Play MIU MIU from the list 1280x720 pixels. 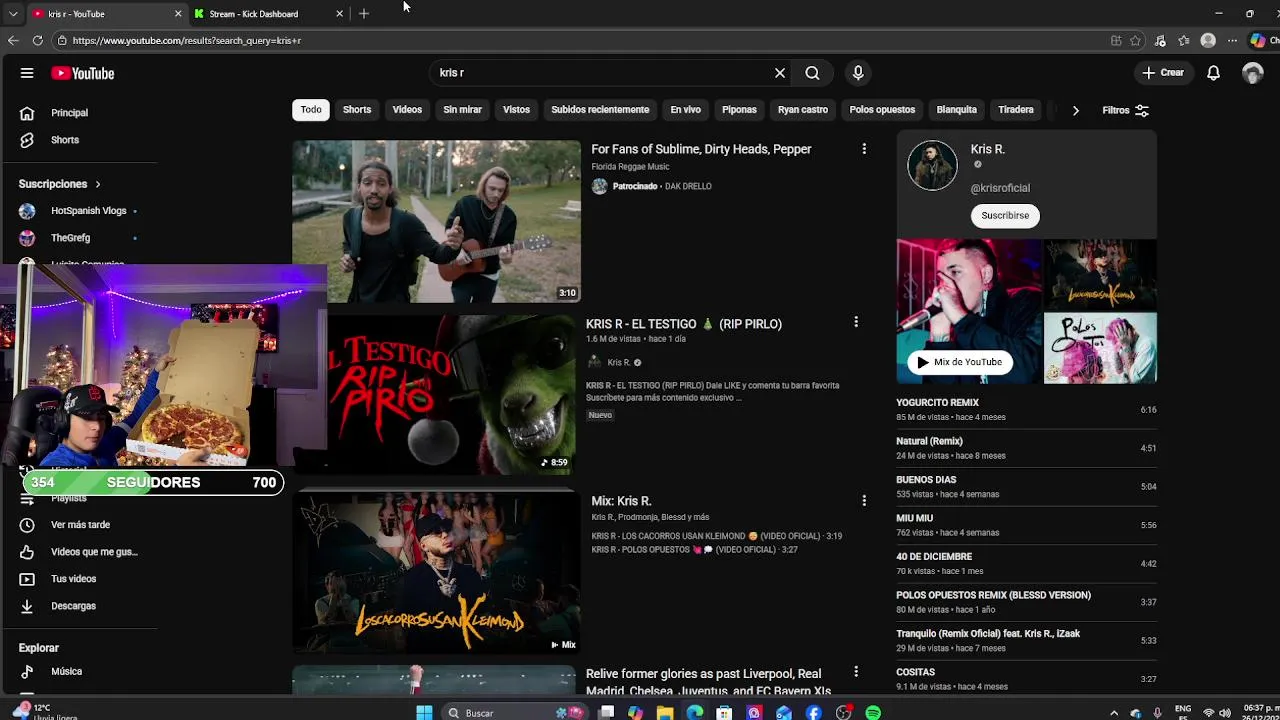tap(1026, 525)
